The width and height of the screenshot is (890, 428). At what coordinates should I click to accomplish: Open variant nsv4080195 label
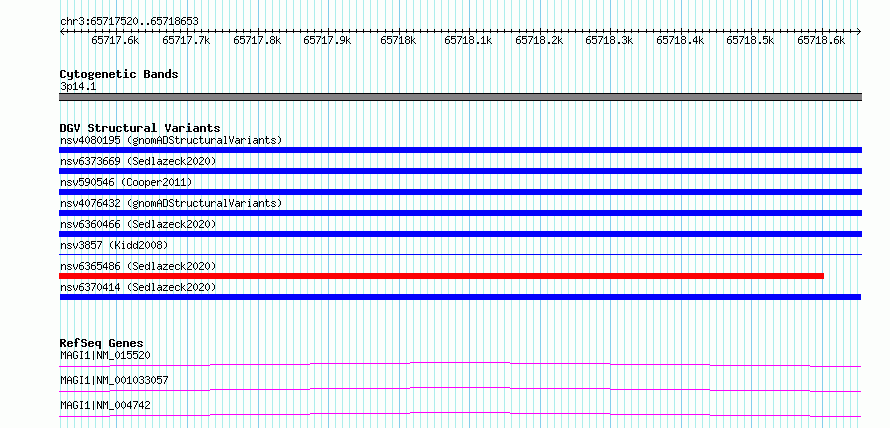171,140
